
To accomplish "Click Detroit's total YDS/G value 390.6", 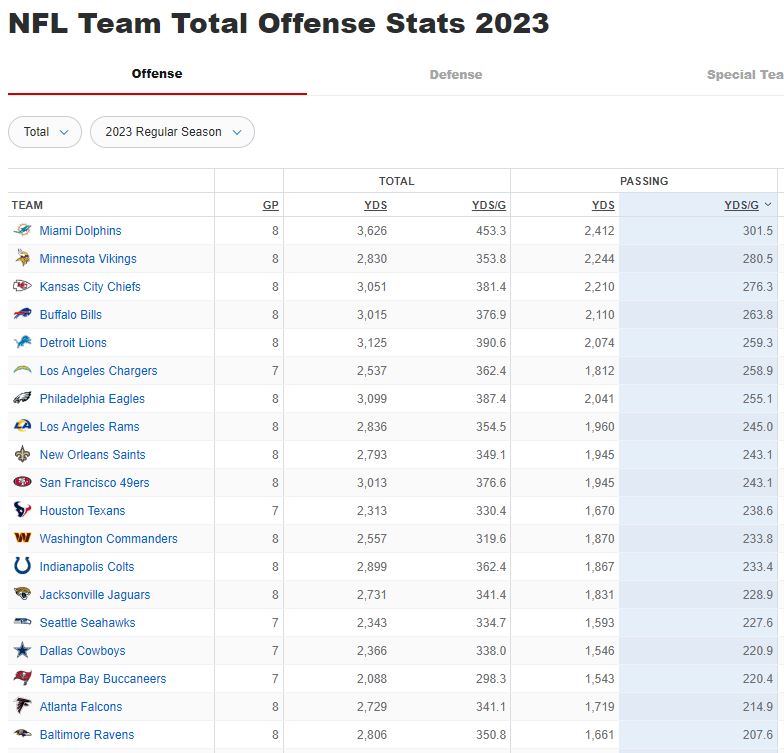I will 491,342.
